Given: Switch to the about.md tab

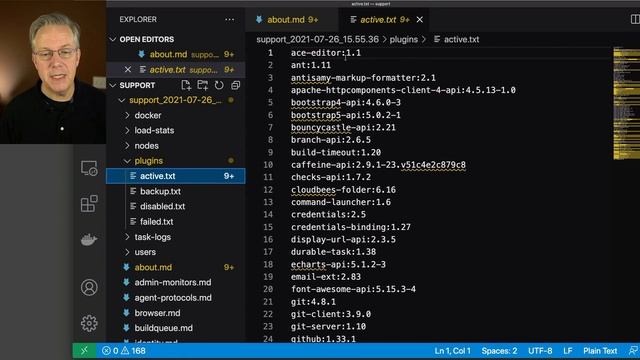Looking at the screenshot, I should click(291, 20).
